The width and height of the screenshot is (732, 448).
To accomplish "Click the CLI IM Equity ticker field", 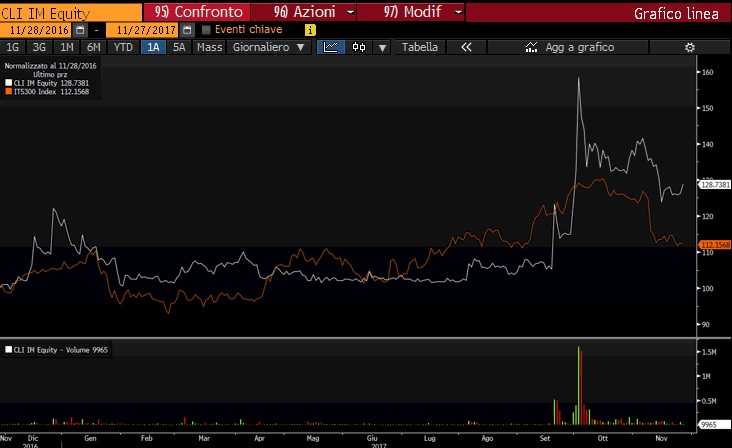I will click(70, 13).
